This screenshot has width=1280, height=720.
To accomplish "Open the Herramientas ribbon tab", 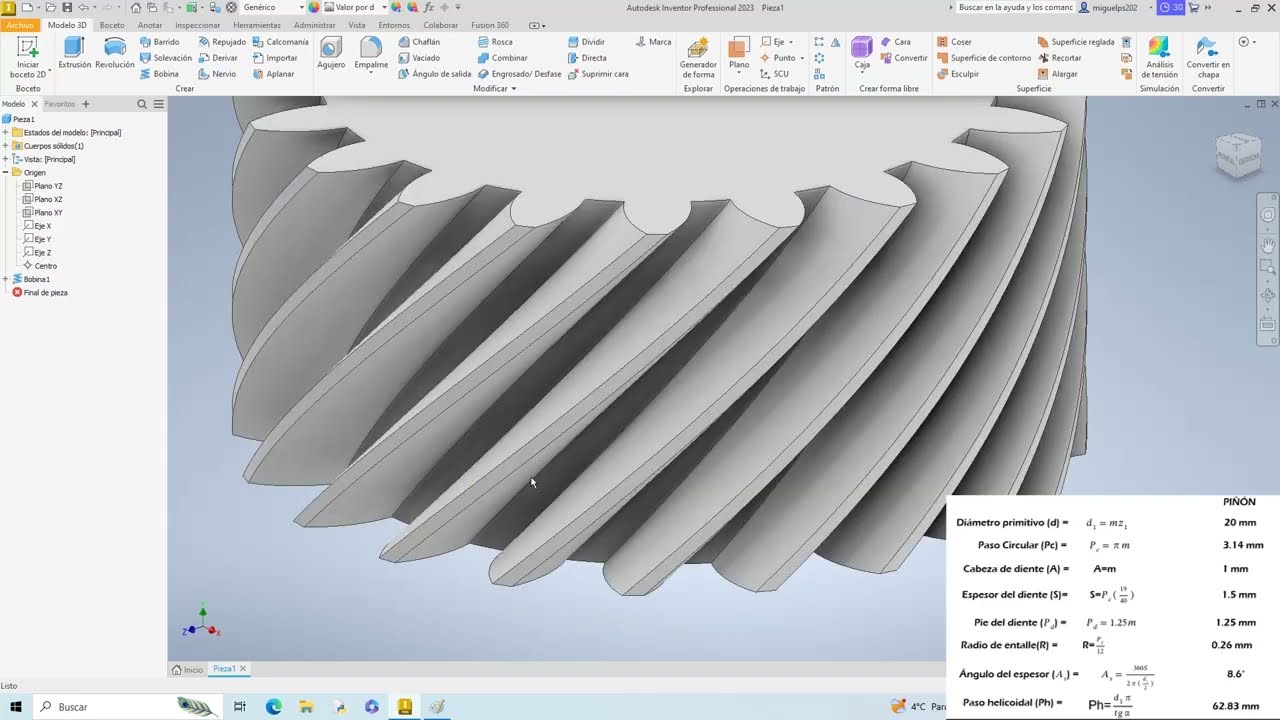I will coord(256,25).
